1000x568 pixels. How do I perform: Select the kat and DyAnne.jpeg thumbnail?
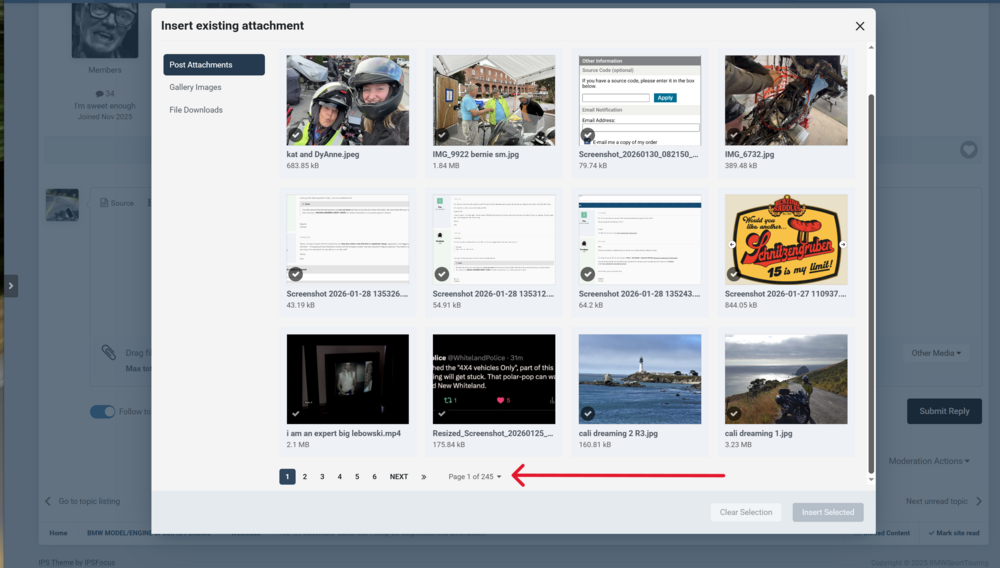pos(348,100)
